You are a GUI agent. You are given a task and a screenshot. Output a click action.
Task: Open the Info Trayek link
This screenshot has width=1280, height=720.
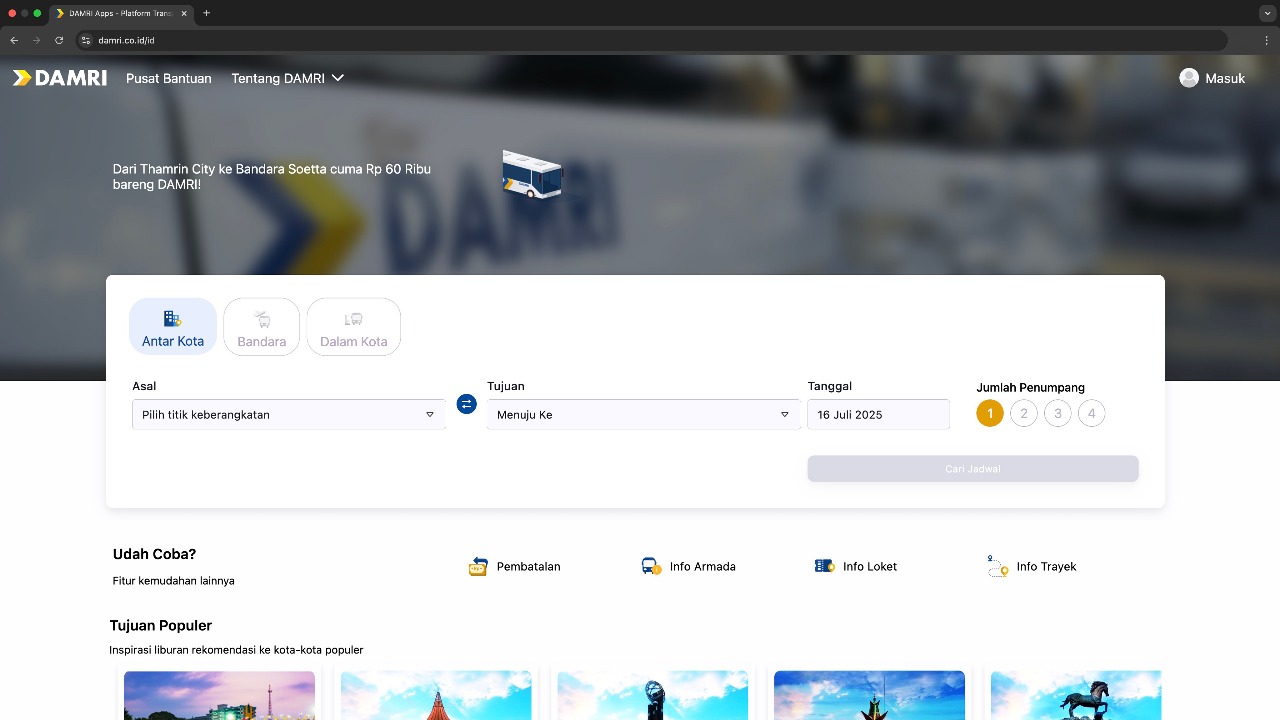[x=1046, y=566]
